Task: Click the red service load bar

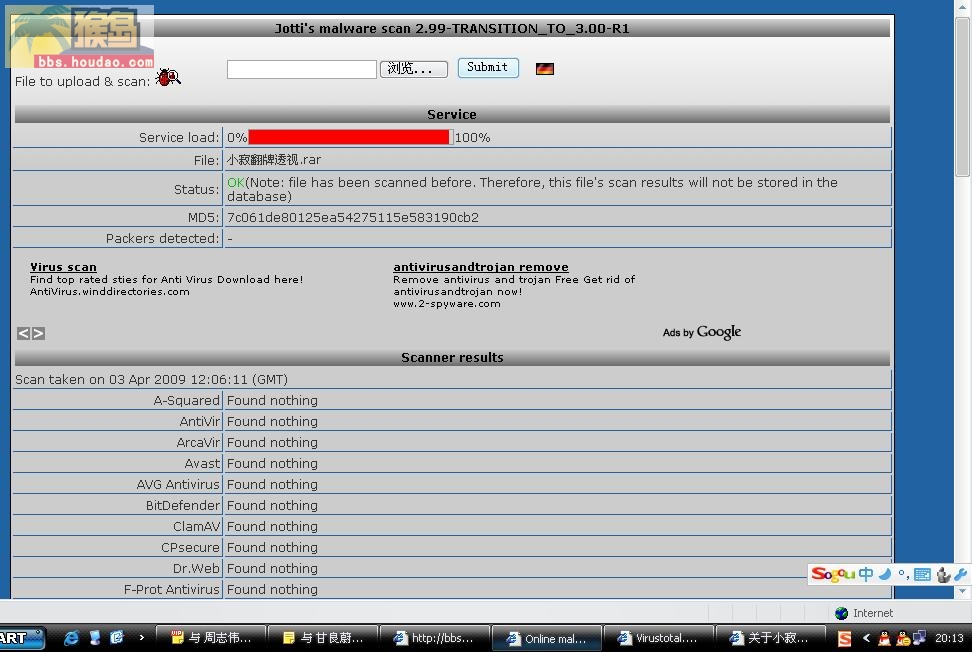Action: pos(348,137)
